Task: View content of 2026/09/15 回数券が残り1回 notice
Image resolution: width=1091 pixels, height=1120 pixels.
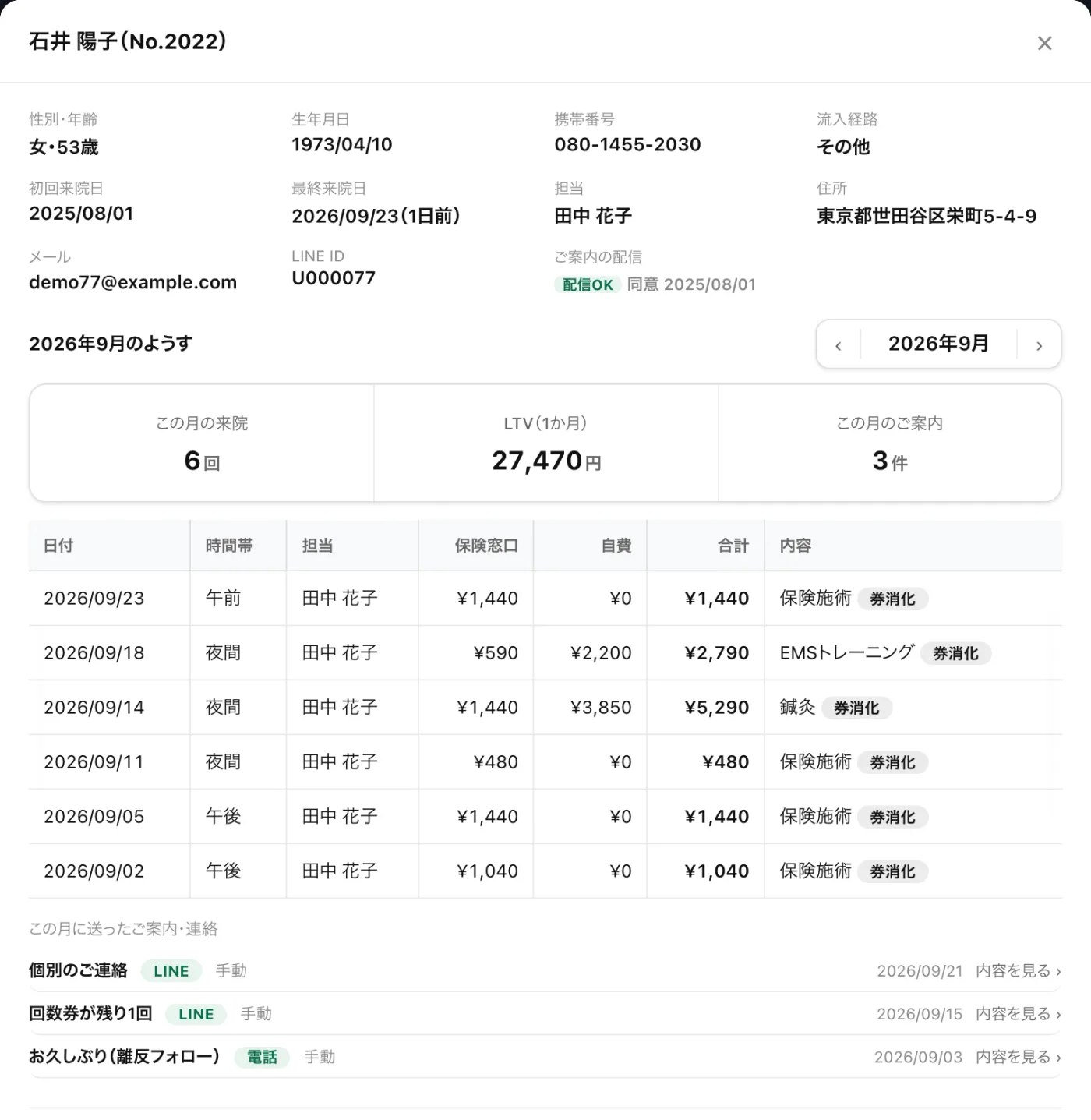Action: [1019, 1014]
